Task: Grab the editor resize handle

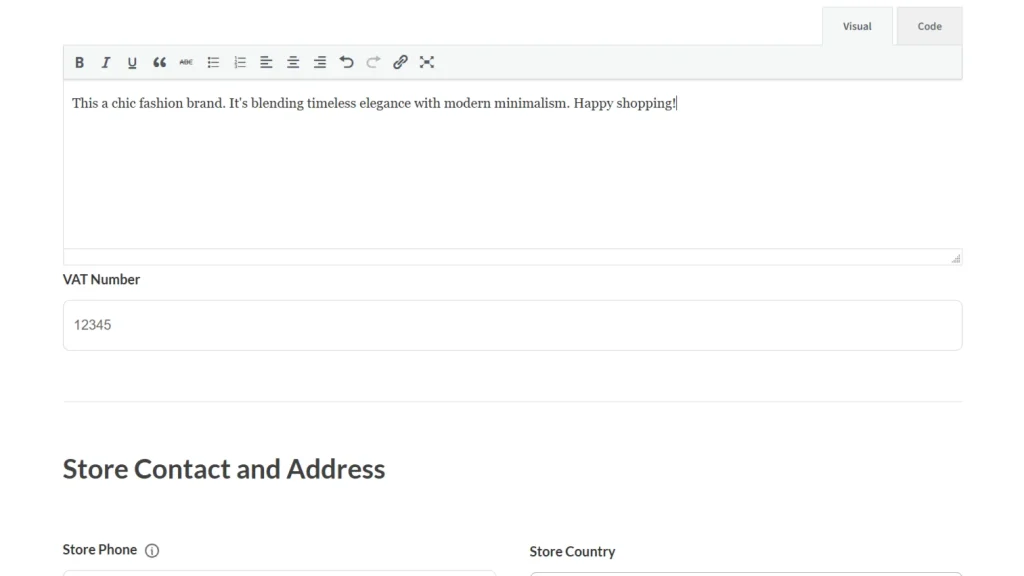Action: [956, 258]
